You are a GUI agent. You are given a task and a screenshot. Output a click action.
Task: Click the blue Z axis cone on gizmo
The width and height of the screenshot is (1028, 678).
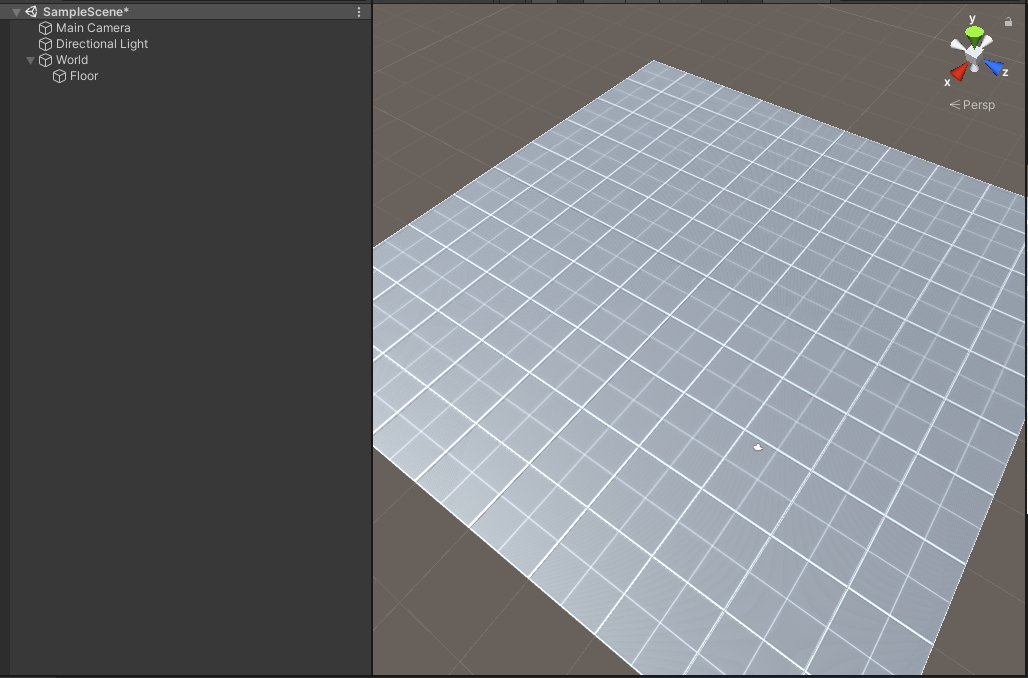coord(993,66)
